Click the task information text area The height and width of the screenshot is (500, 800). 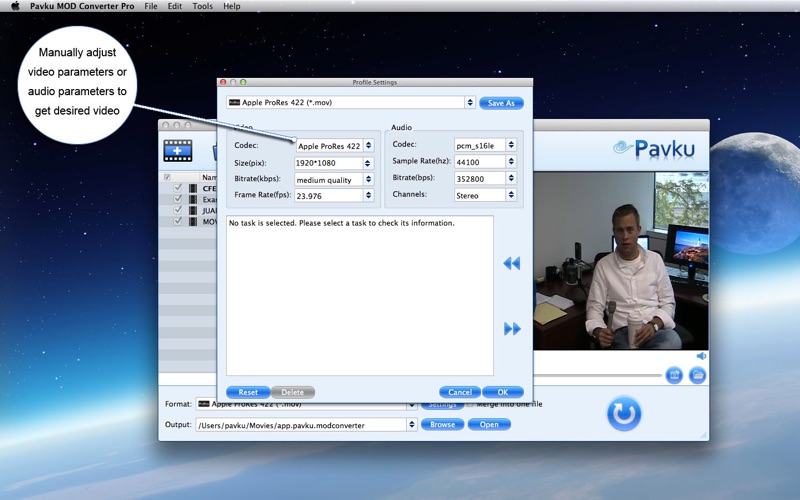coord(360,295)
